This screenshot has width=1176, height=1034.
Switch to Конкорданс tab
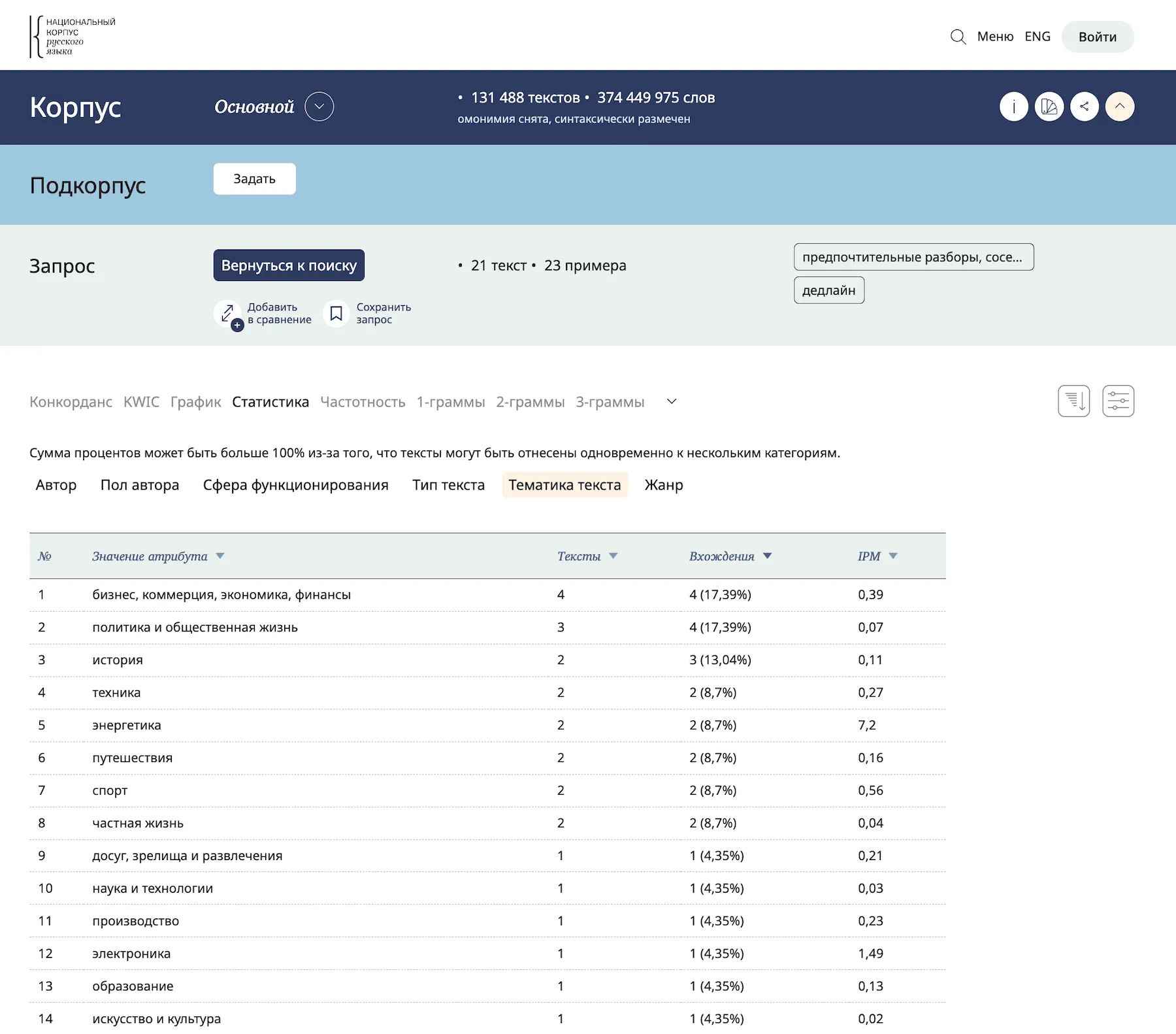71,402
